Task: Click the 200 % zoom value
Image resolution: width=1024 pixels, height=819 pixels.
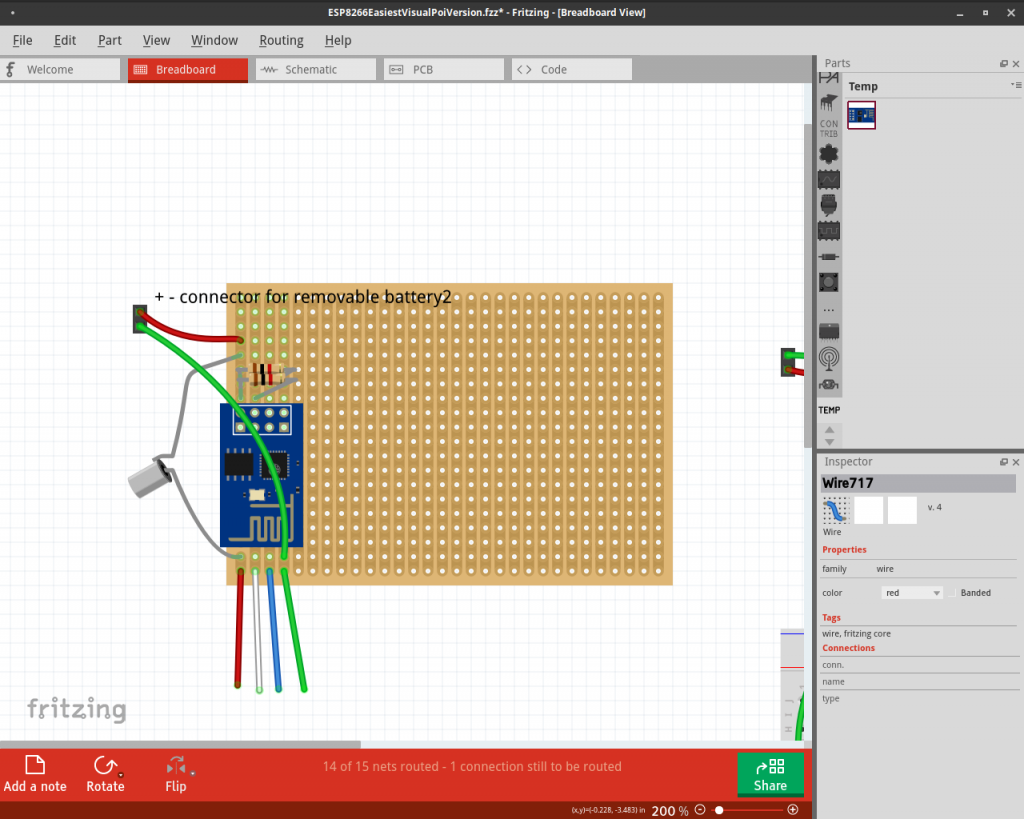Action: pos(669,811)
